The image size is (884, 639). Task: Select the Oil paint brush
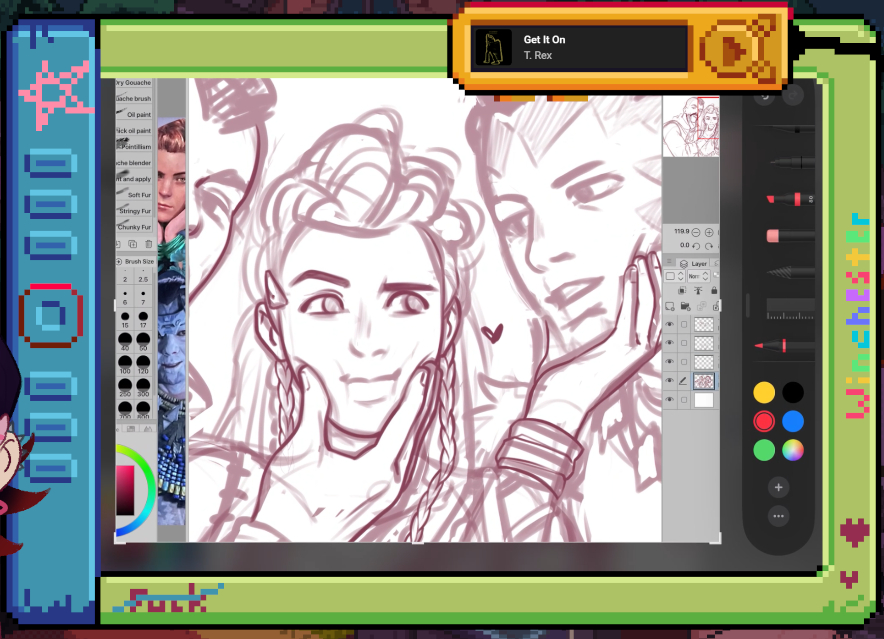point(134,115)
